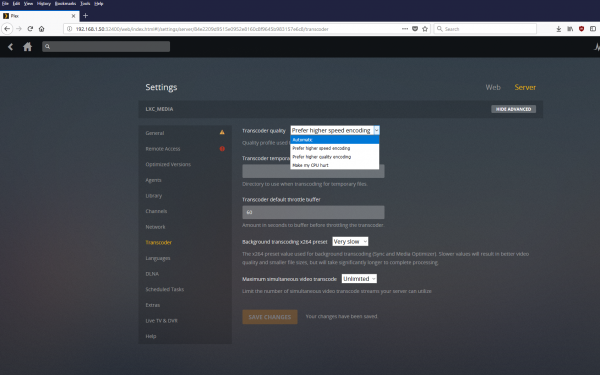Choose Automatic in the quality list
Image resolution: width=600 pixels, height=375 pixels.
click(335, 140)
